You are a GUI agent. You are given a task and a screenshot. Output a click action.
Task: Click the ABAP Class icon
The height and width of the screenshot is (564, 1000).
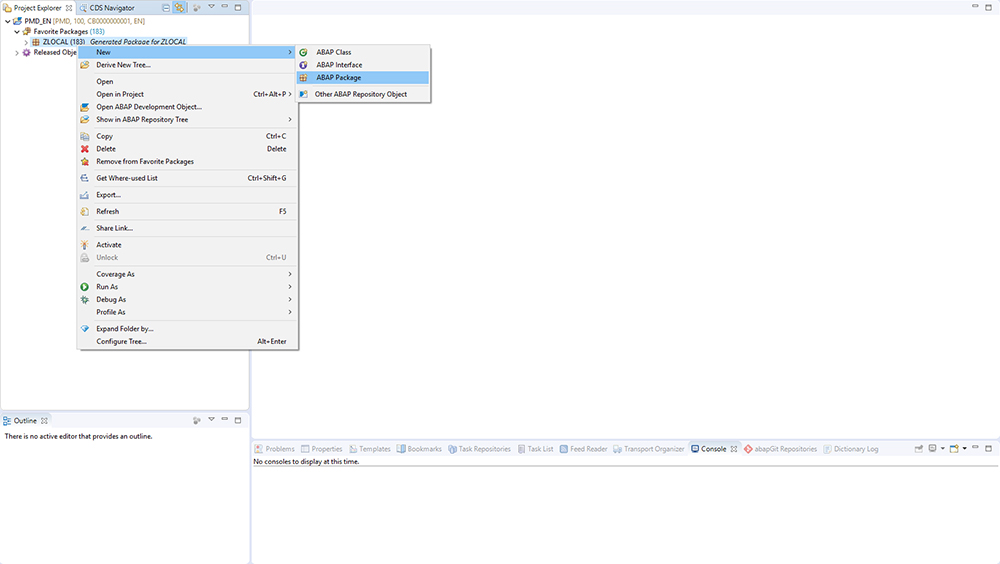point(304,52)
